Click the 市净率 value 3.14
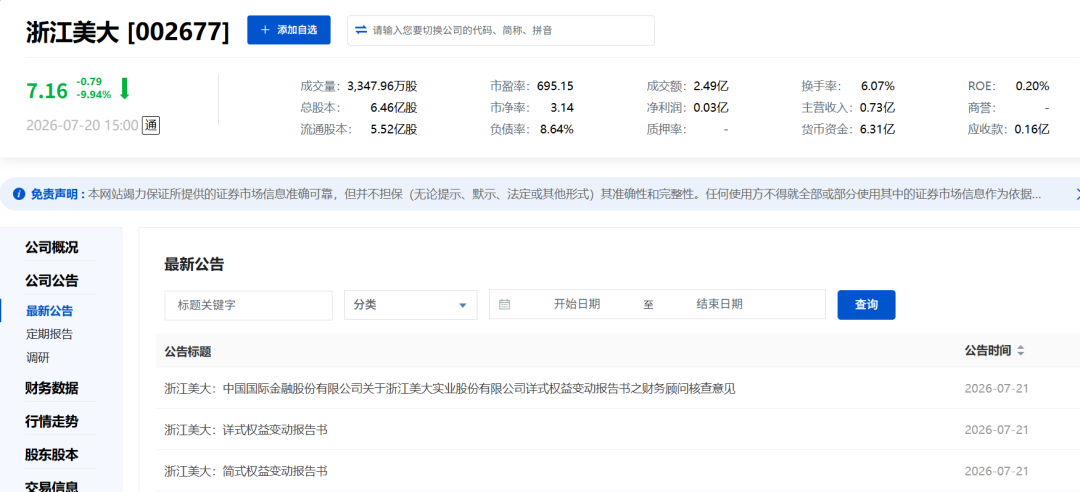 click(x=562, y=107)
